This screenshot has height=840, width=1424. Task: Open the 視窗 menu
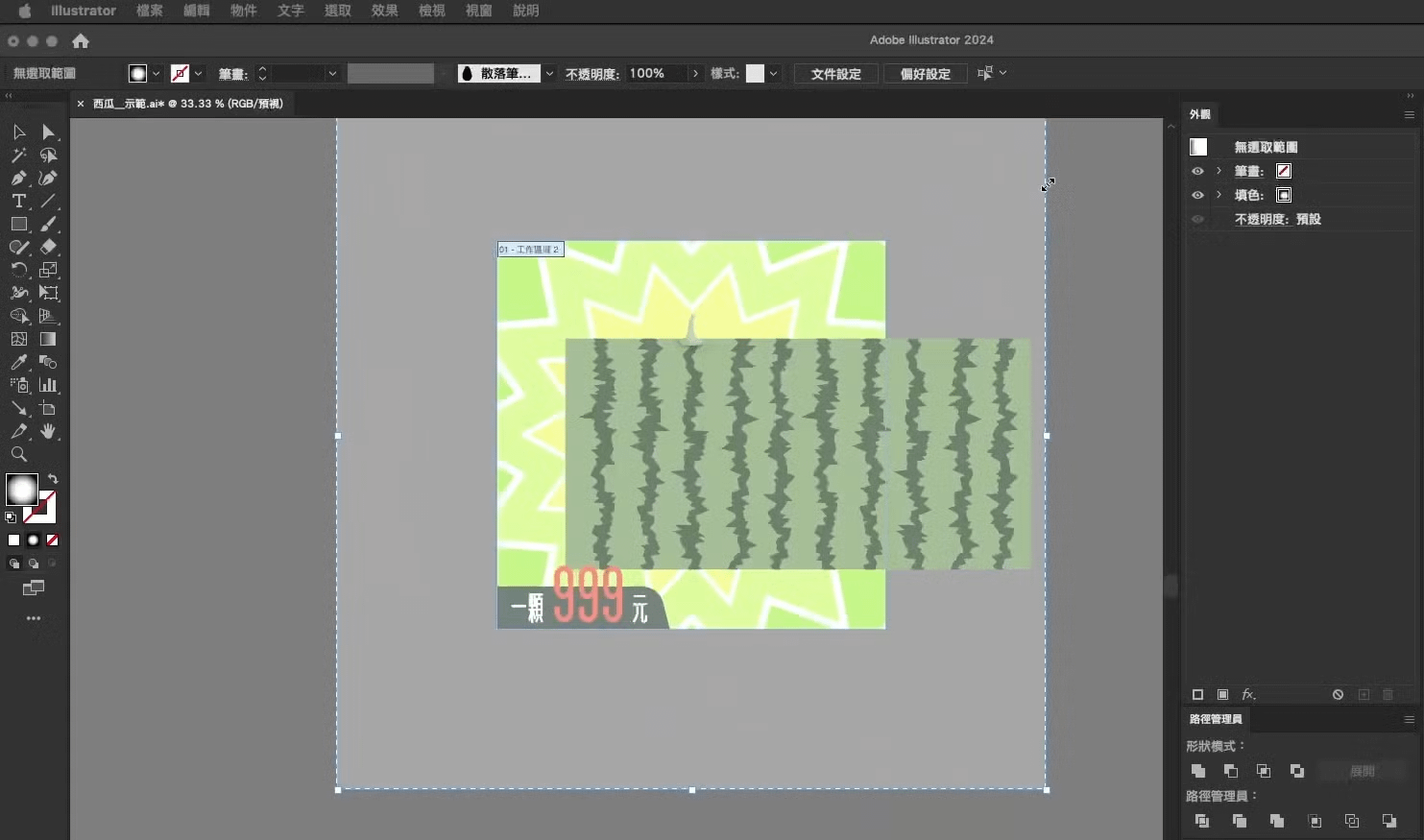click(x=478, y=11)
